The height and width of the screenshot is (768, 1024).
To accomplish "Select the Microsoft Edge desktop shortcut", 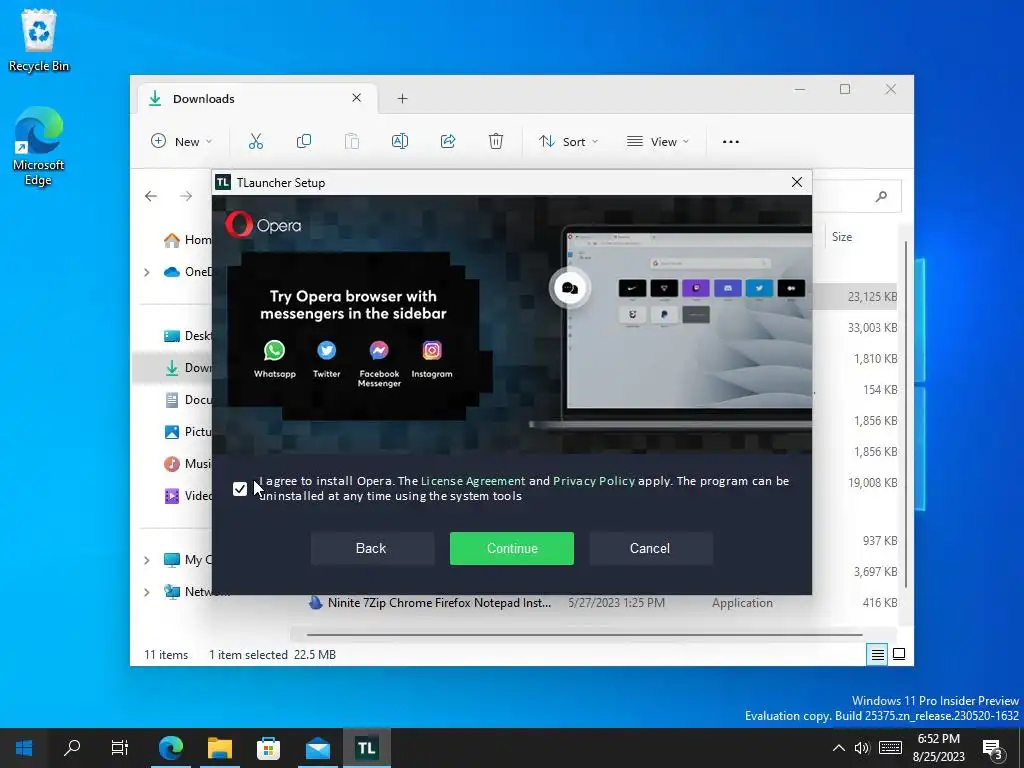I will point(39,146).
